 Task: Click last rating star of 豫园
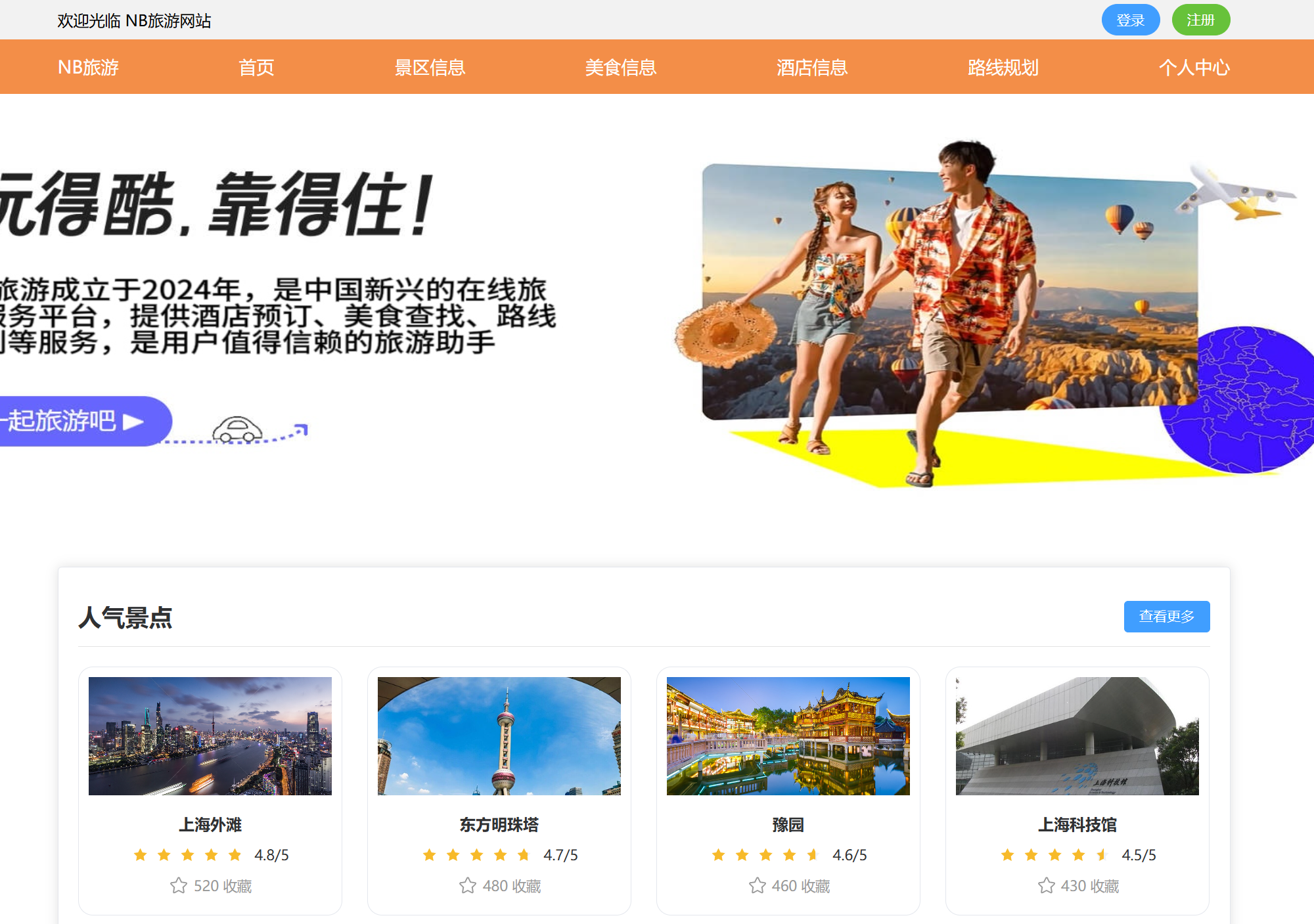click(x=813, y=854)
